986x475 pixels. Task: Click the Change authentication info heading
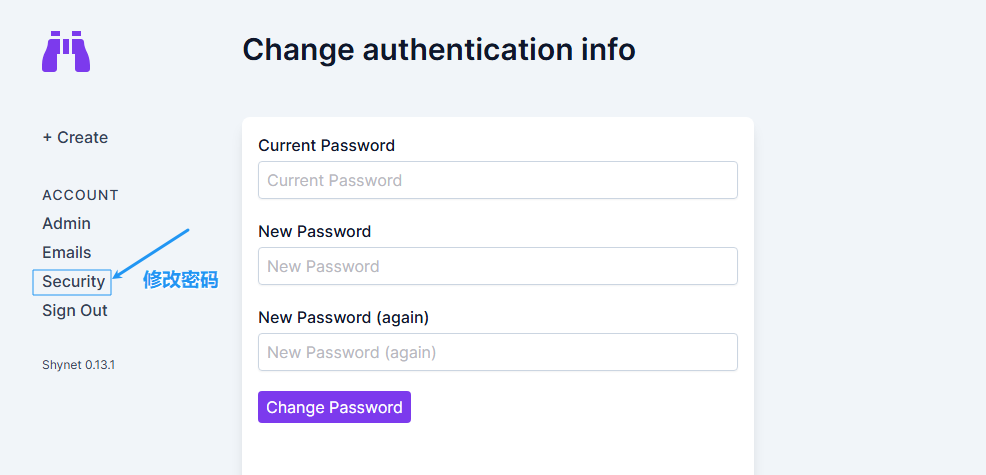click(x=439, y=50)
